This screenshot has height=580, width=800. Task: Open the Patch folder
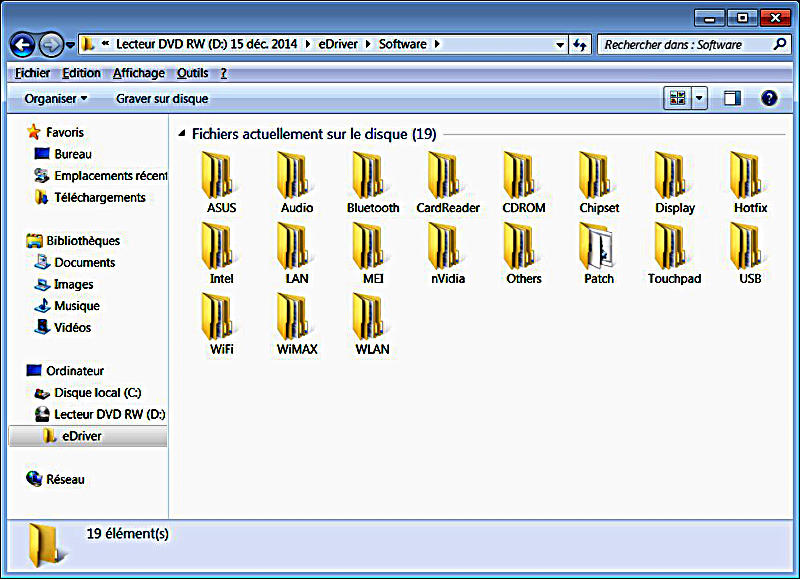coord(599,253)
